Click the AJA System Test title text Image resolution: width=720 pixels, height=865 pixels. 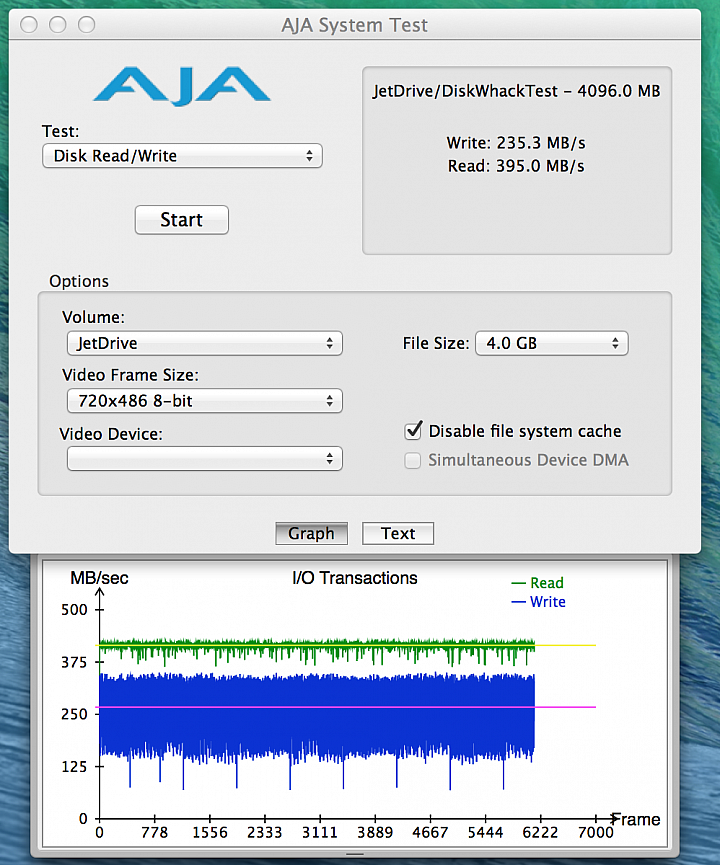click(354, 25)
